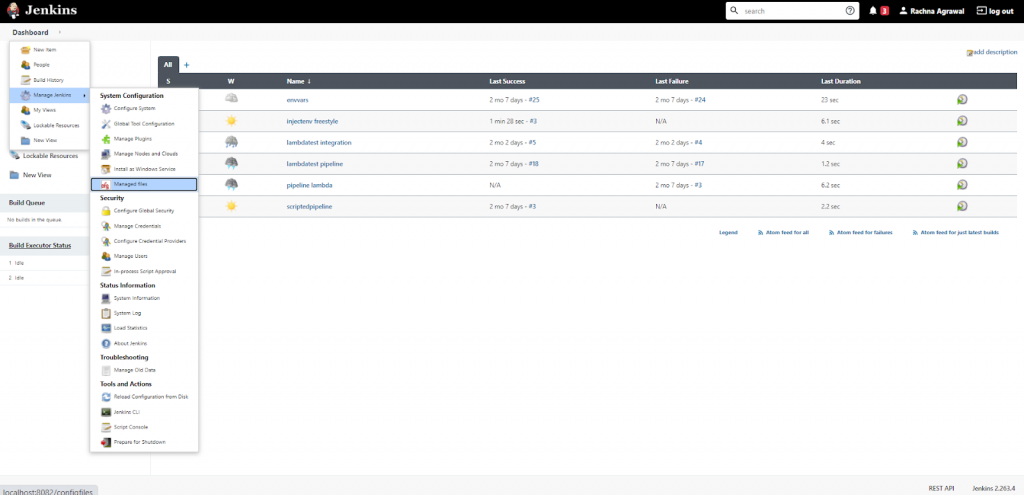Open the Rachna Agrawal user profile

click(933, 11)
